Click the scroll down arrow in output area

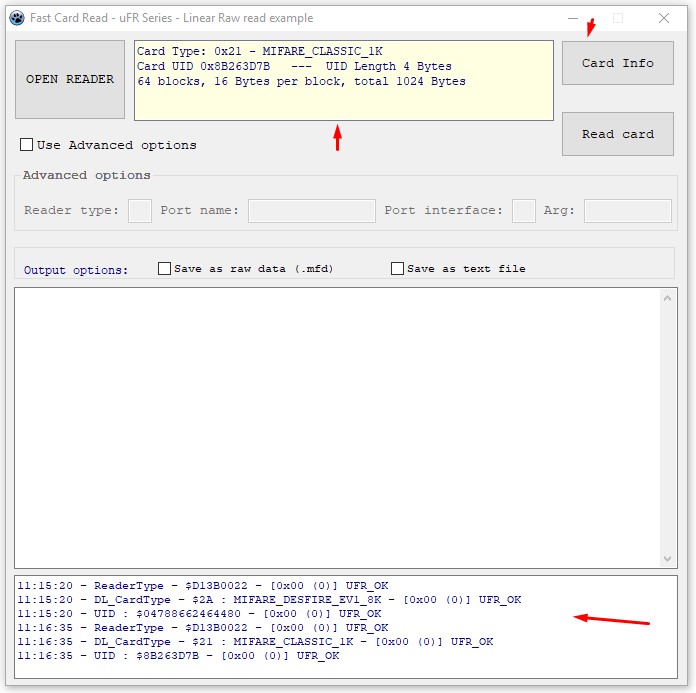(x=667, y=558)
